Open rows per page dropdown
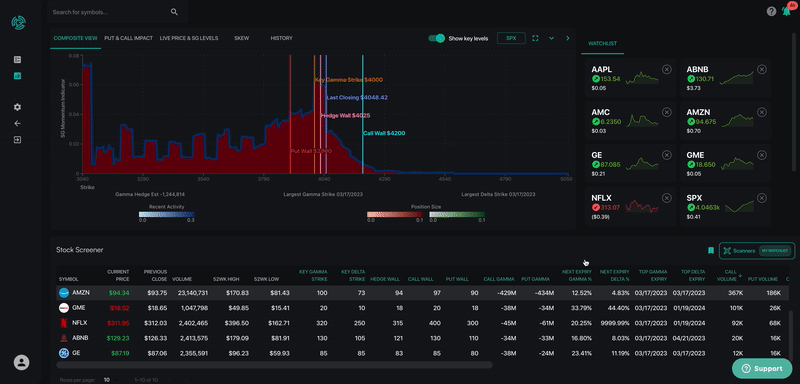Viewport: 800px width, 384px height. tap(109, 380)
